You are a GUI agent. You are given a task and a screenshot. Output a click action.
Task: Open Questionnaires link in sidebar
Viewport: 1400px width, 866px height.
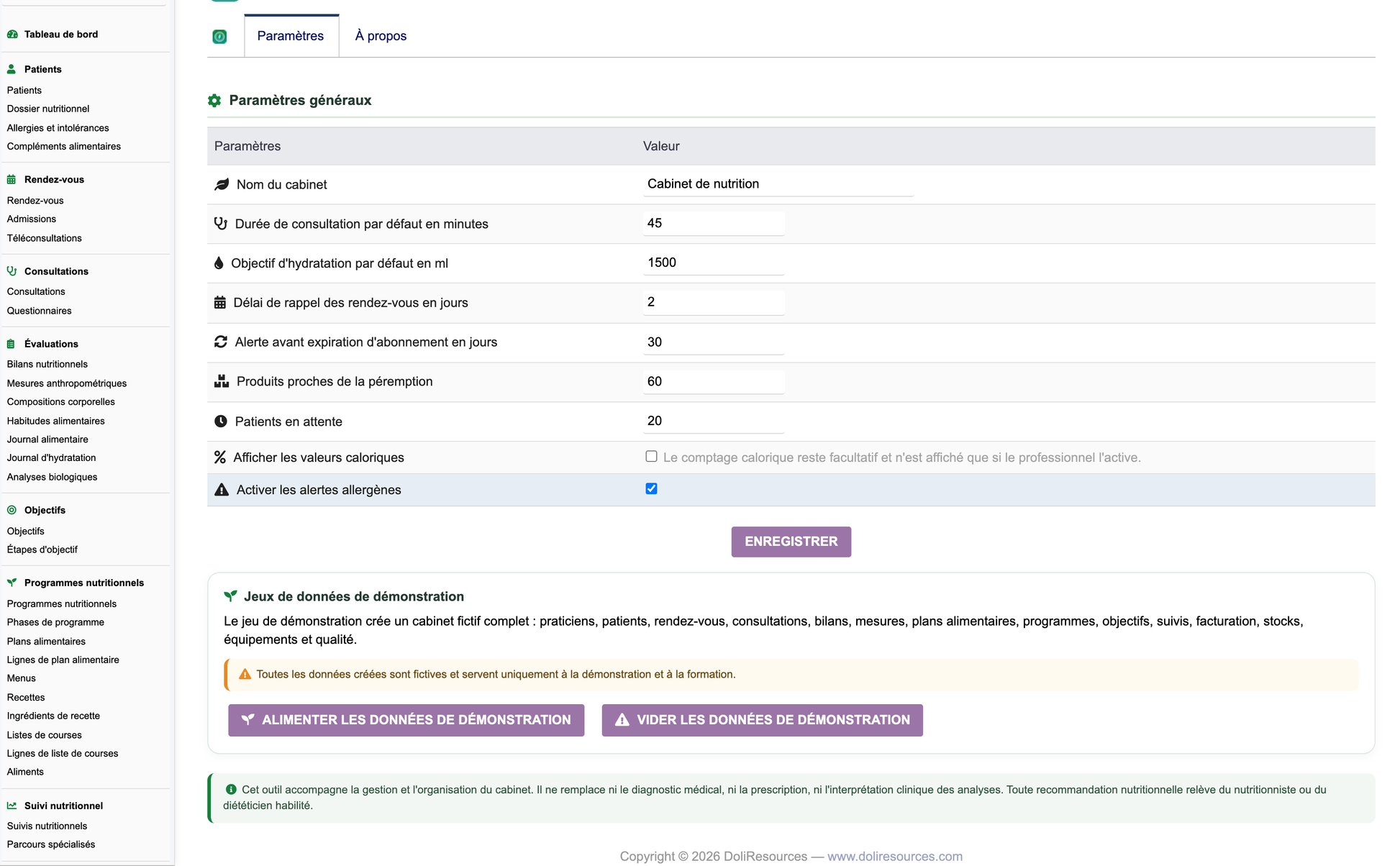tap(39, 311)
